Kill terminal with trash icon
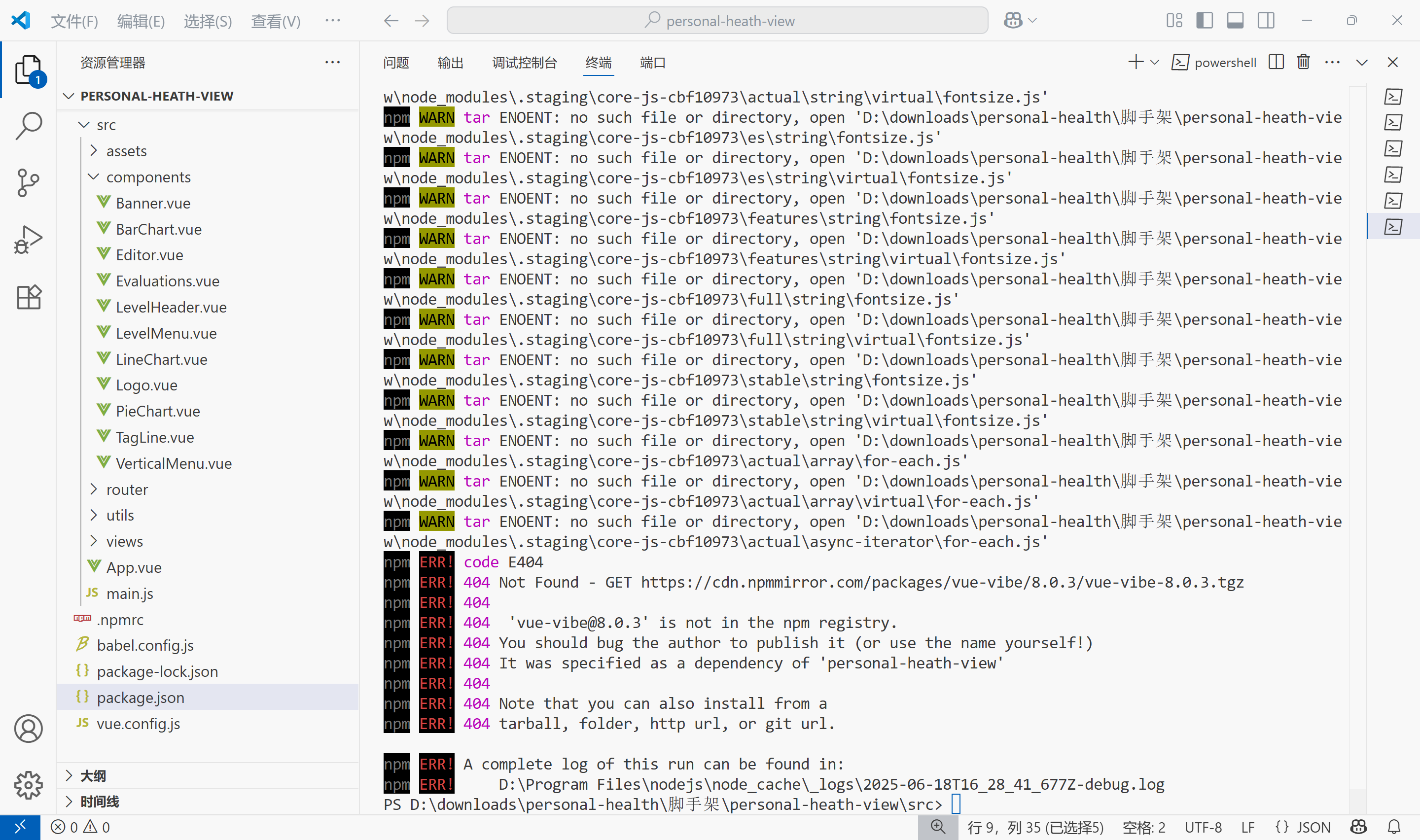Viewport: 1420px width, 840px height. [1304, 62]
